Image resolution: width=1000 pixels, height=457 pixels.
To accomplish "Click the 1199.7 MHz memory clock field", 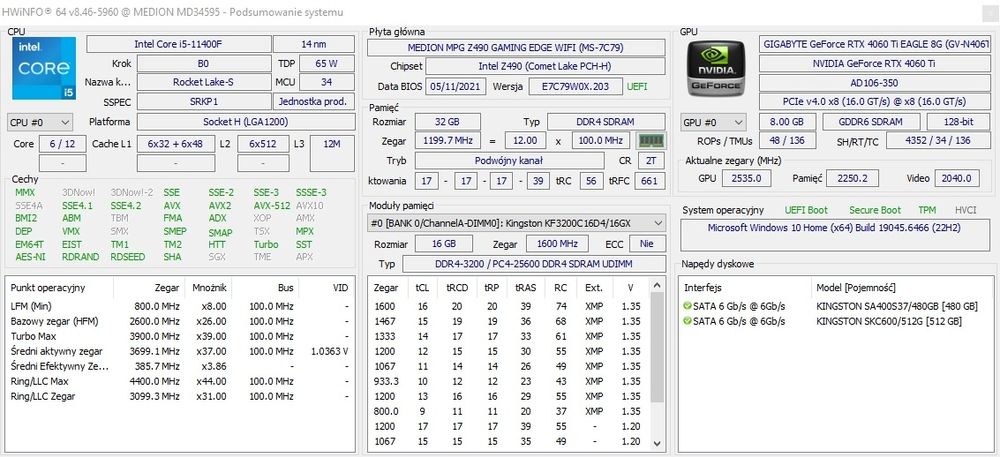I will click(448, 140).
